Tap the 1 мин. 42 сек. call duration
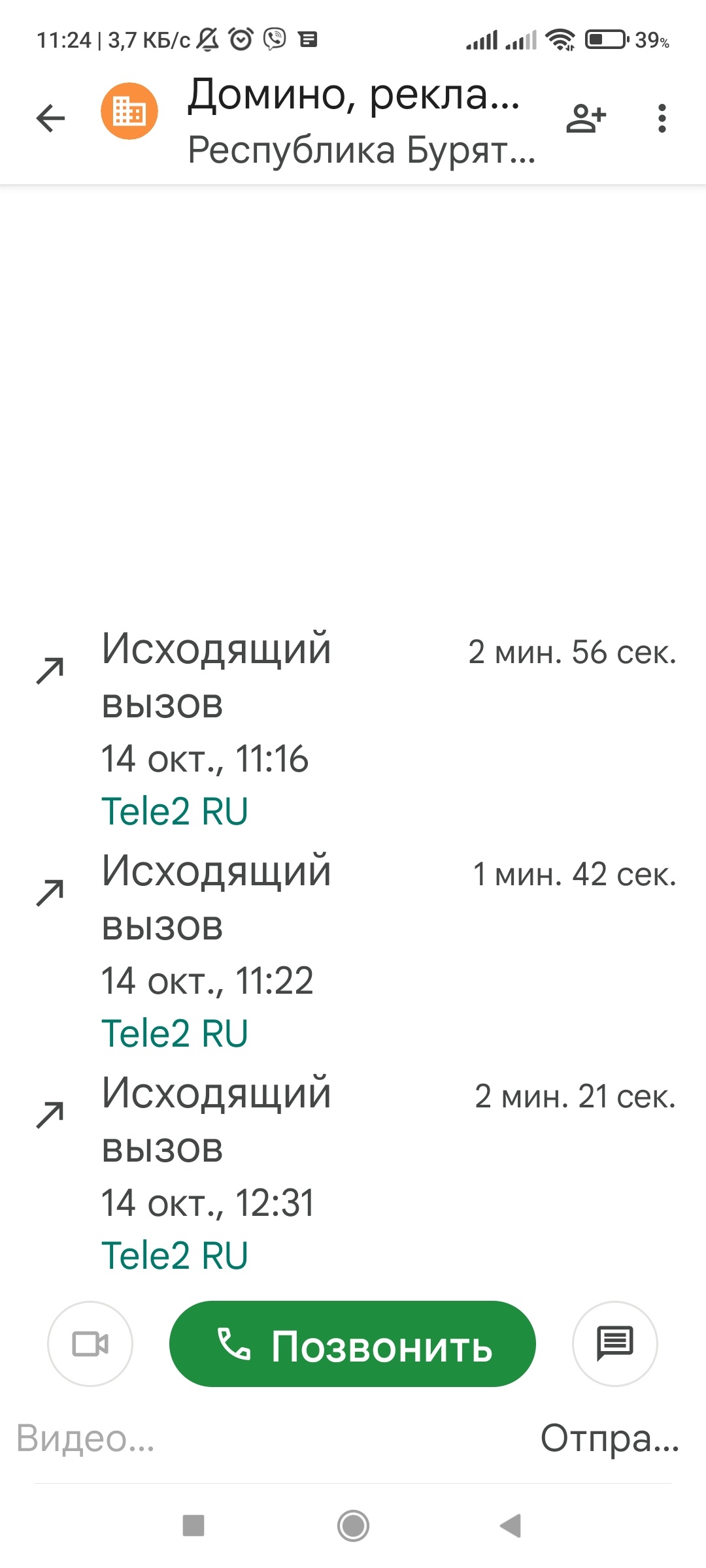 574,874
